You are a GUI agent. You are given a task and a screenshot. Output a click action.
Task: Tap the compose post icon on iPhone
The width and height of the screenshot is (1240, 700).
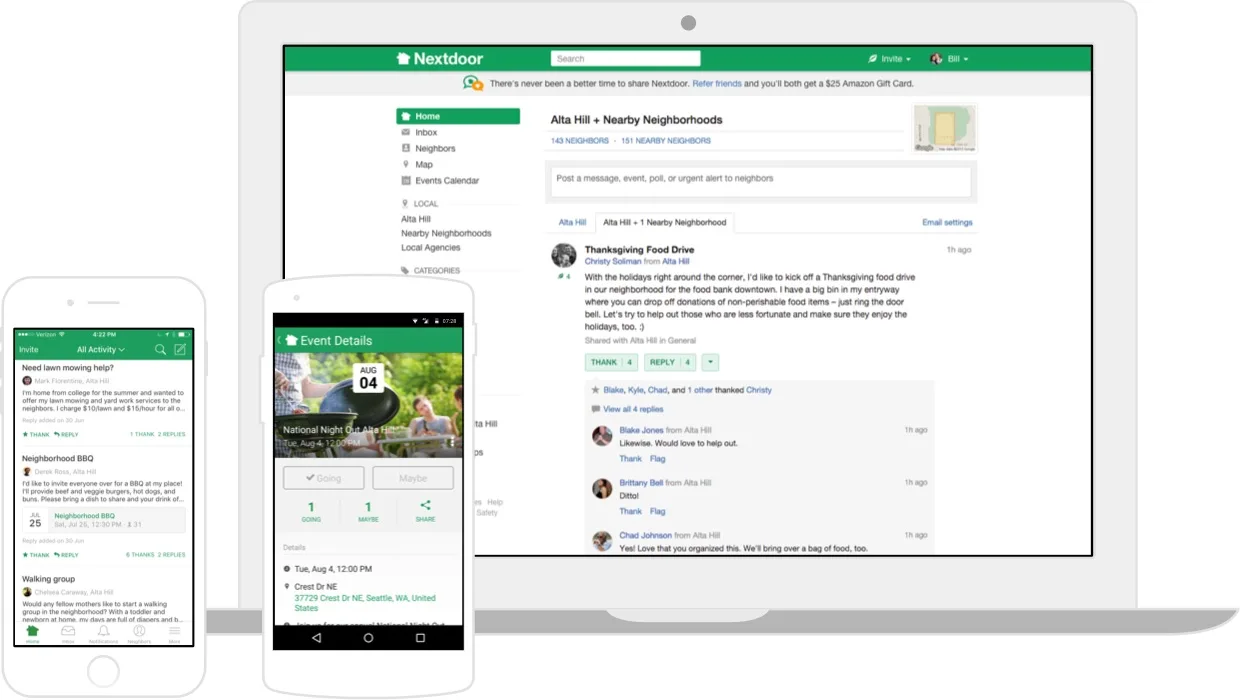(180, 350)
